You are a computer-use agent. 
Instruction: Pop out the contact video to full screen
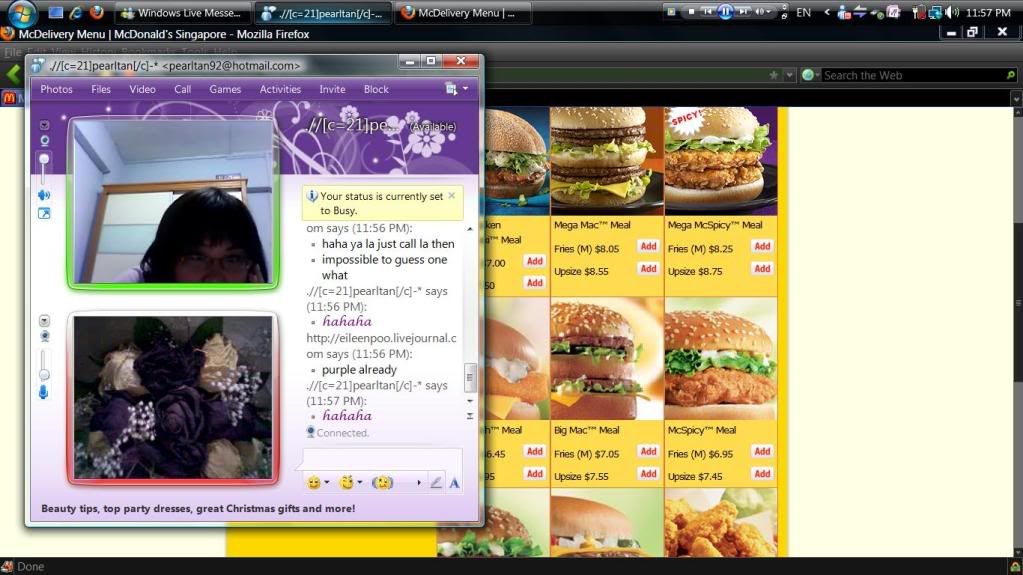tap(44, 213)
